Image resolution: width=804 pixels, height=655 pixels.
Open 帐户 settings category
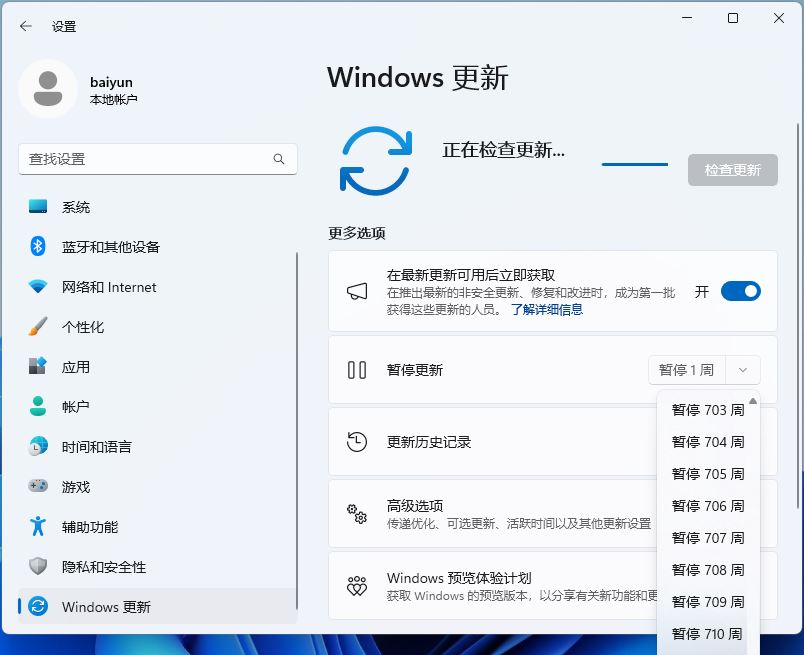click(x=157, y=407)
